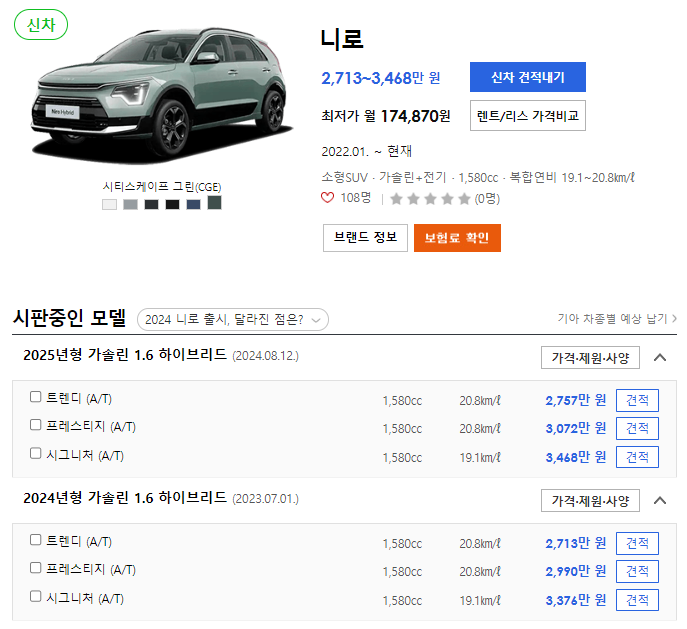Click 견적 for 3,376만 원 trim
687x629 pixels.
637,600
